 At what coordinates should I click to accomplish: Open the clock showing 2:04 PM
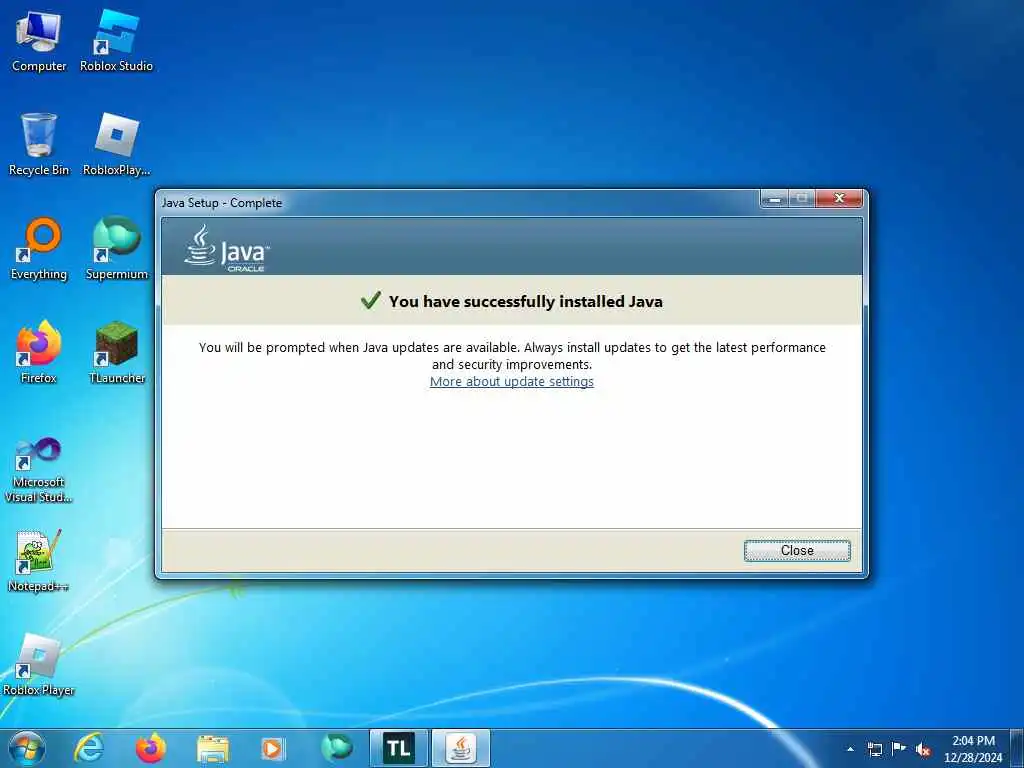point(973,749)
